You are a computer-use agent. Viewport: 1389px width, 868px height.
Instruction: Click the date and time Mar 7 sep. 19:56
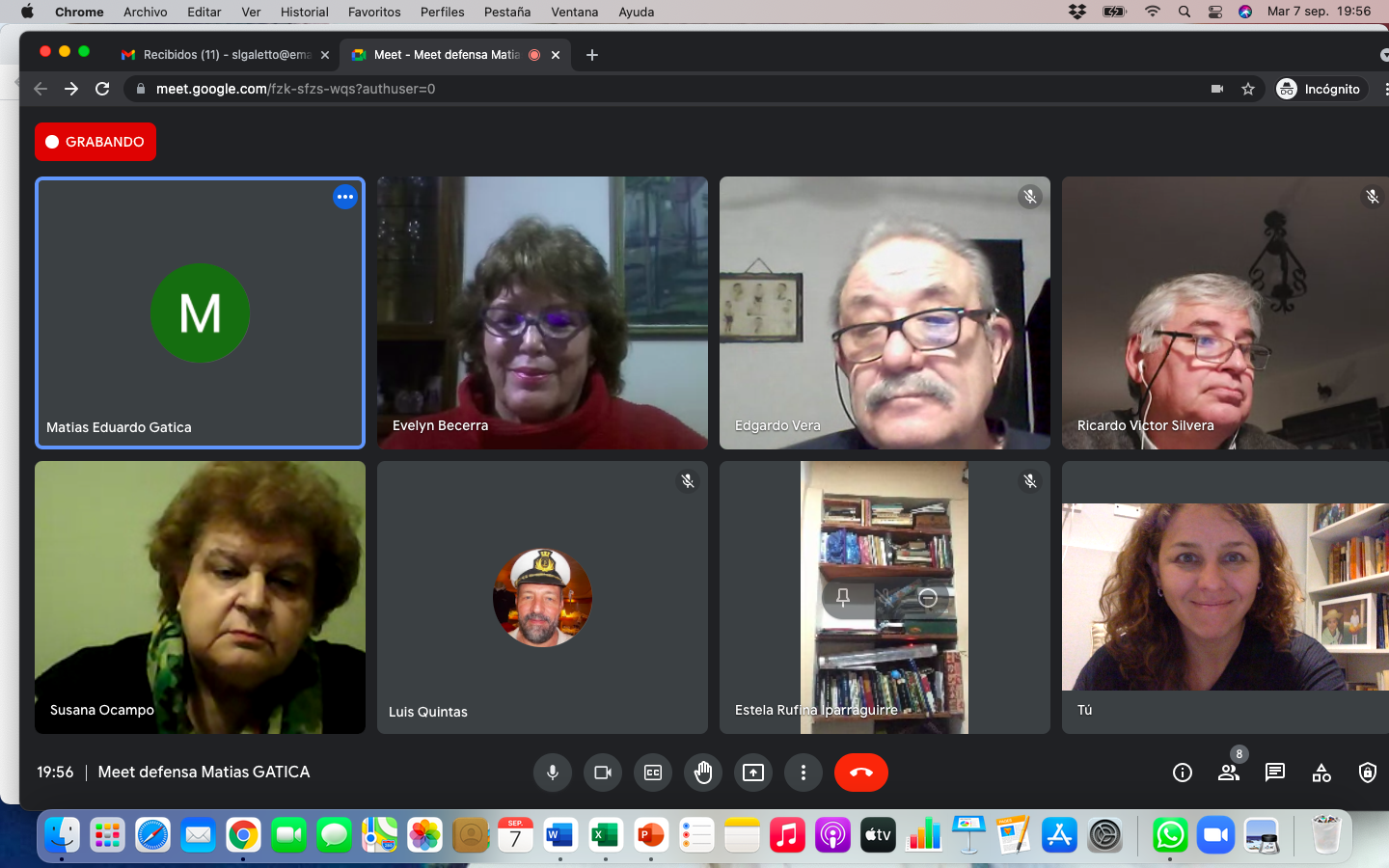[x=1319, y=12]
